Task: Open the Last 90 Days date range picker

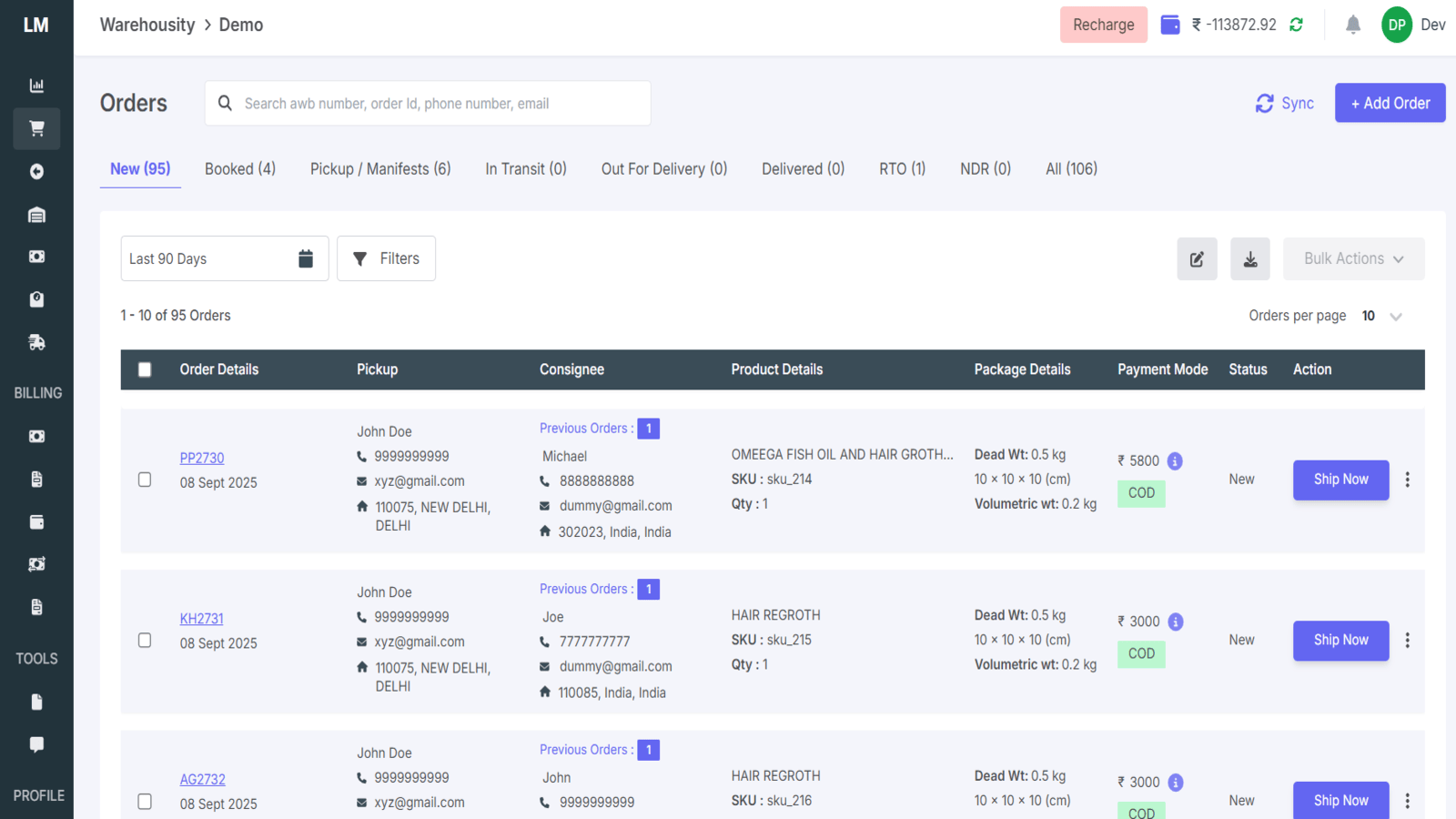Action: click(x=224, y=258)
